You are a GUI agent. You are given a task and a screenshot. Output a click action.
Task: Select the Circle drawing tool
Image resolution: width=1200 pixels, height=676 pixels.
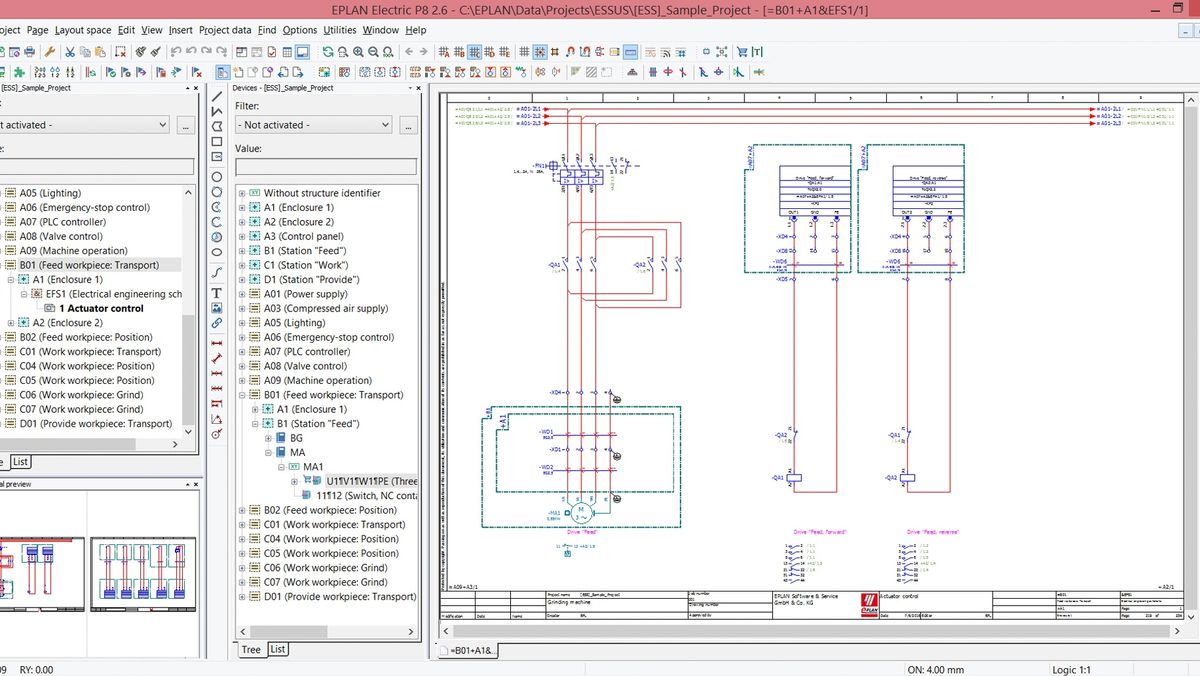pyautogui.click(x=217, y=177)
